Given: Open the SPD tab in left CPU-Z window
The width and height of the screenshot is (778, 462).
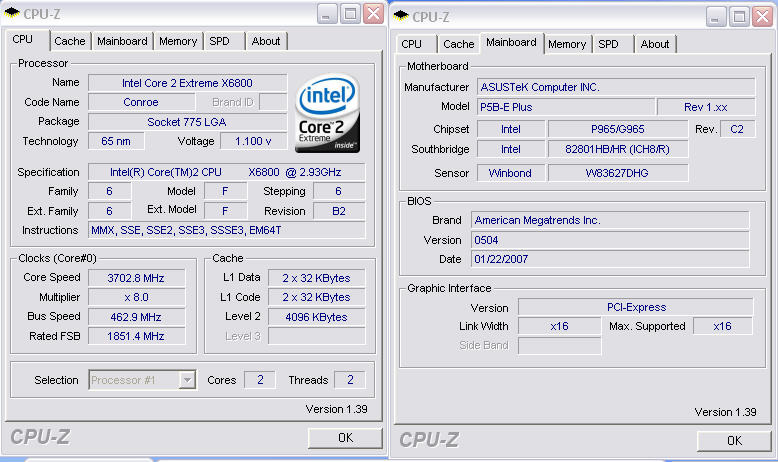Looking at the screenshot, I should click(219, 41).
